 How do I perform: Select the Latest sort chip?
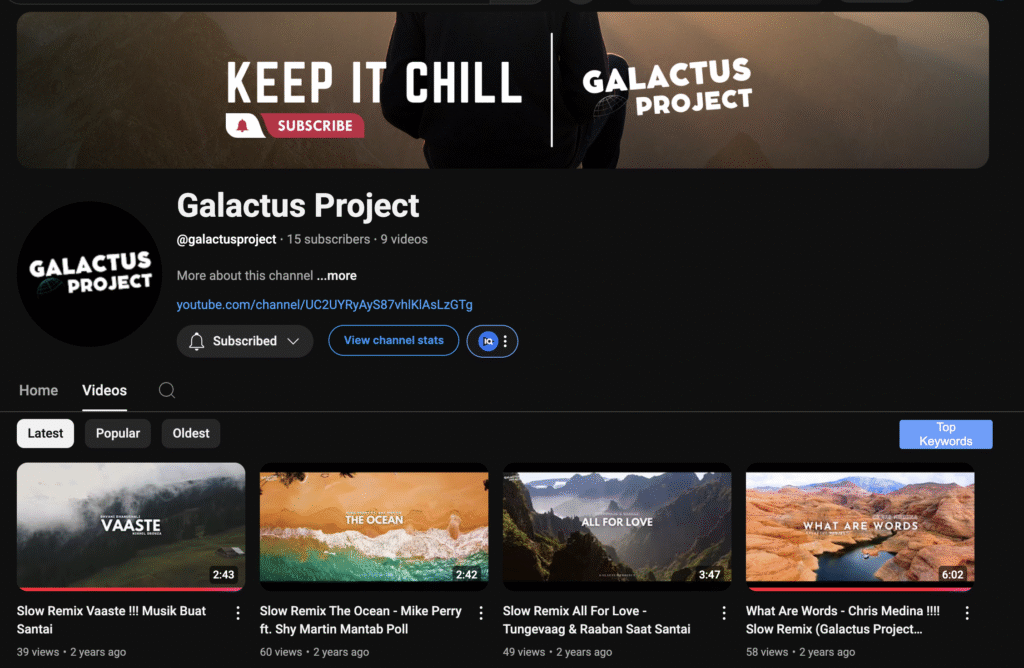point(45,434)
